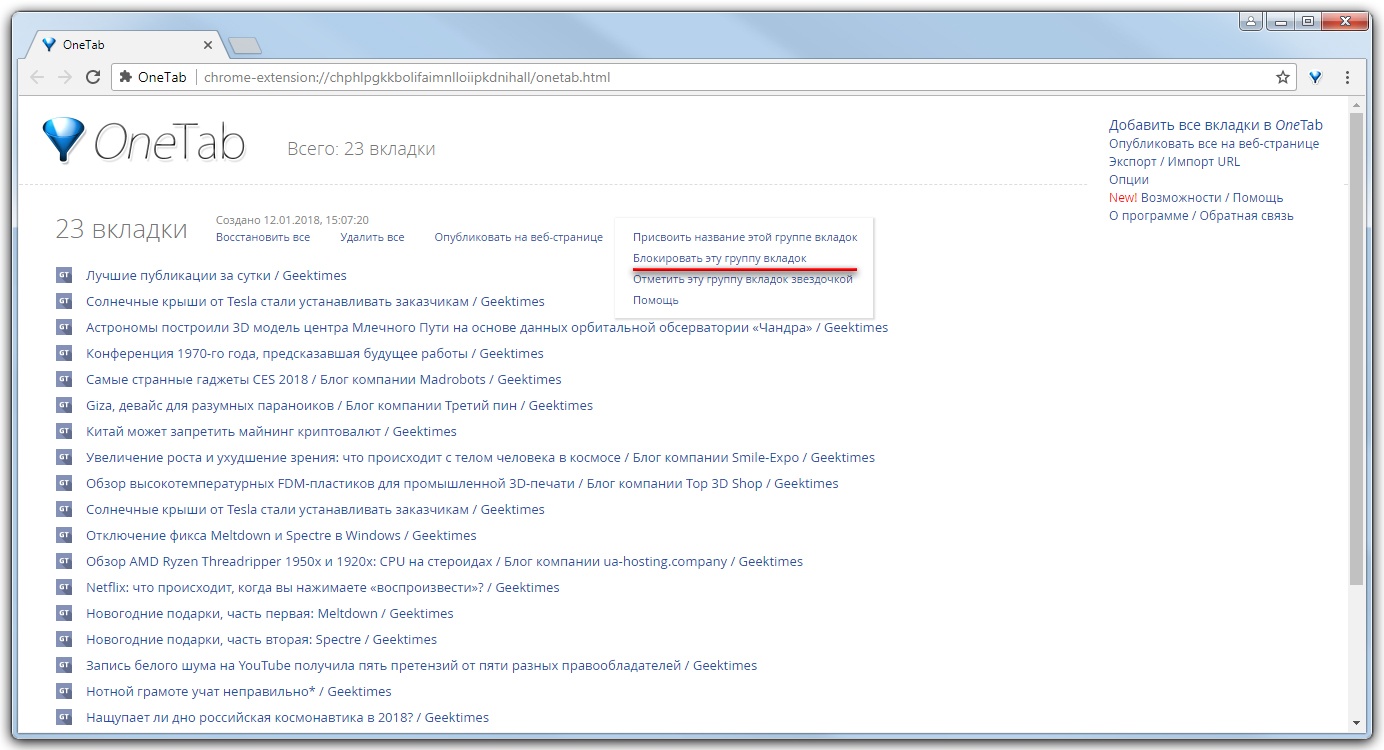
Task: Open article 'Лучшие публикации за сутки / Geektimes'
Action: (x=216, y=275)
